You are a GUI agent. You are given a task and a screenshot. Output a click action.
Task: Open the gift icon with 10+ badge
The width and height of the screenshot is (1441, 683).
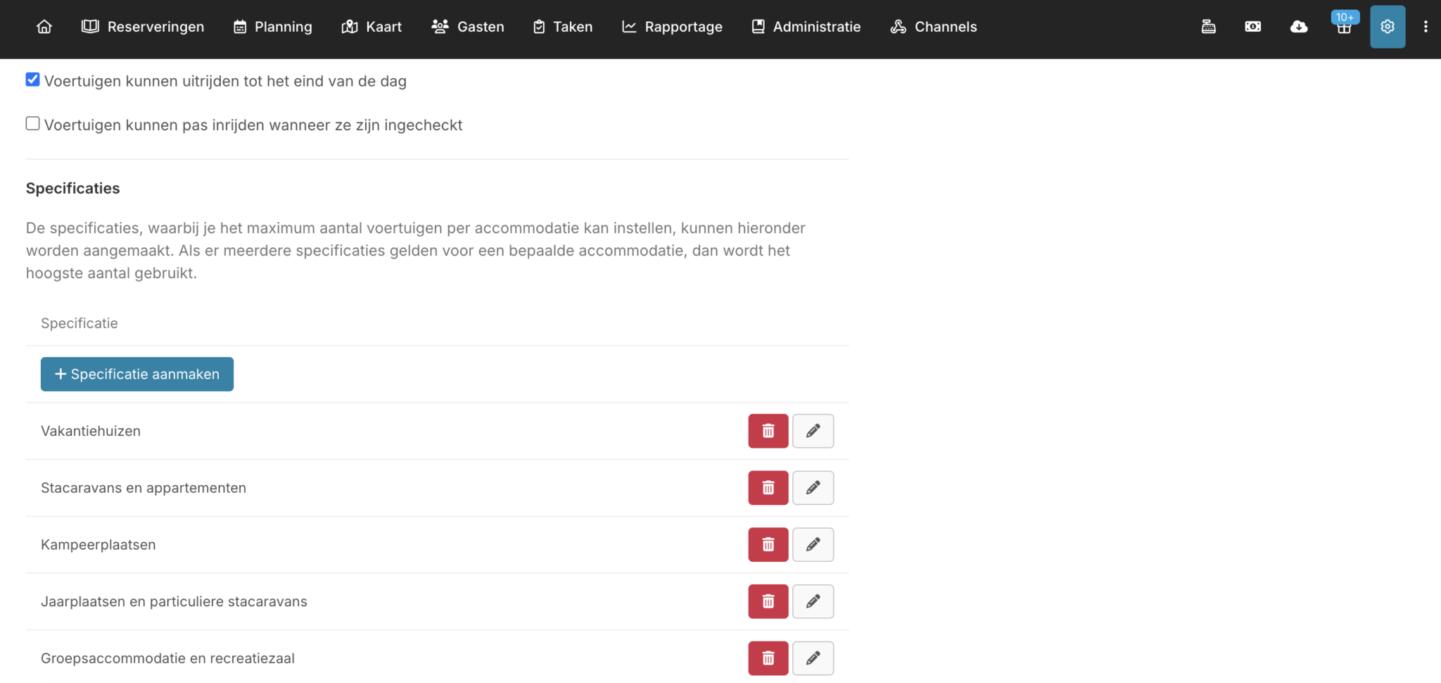tap(1343, 27)
